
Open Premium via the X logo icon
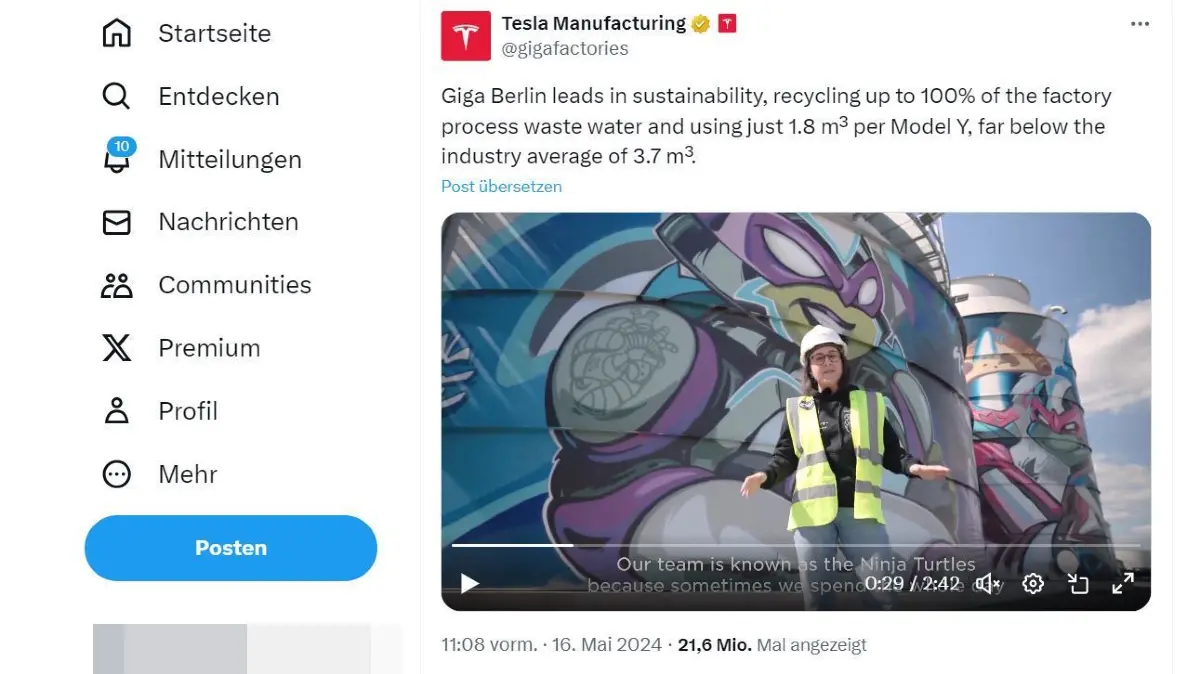116,348
